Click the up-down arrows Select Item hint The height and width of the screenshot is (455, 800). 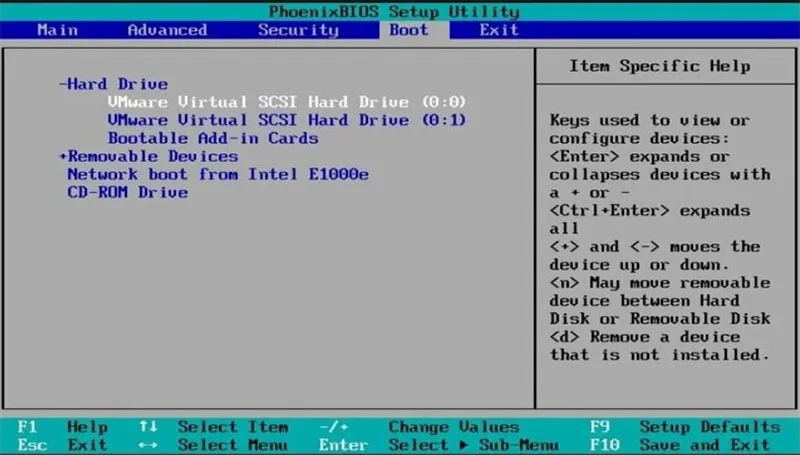pos(214,427)
